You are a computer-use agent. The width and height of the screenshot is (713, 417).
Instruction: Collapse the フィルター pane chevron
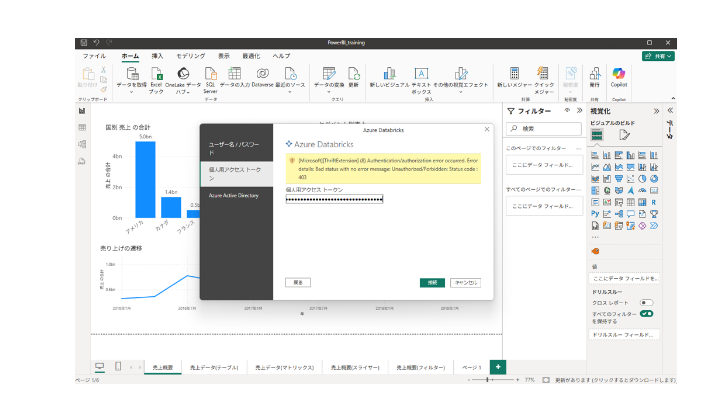click(x=579, y=111)
